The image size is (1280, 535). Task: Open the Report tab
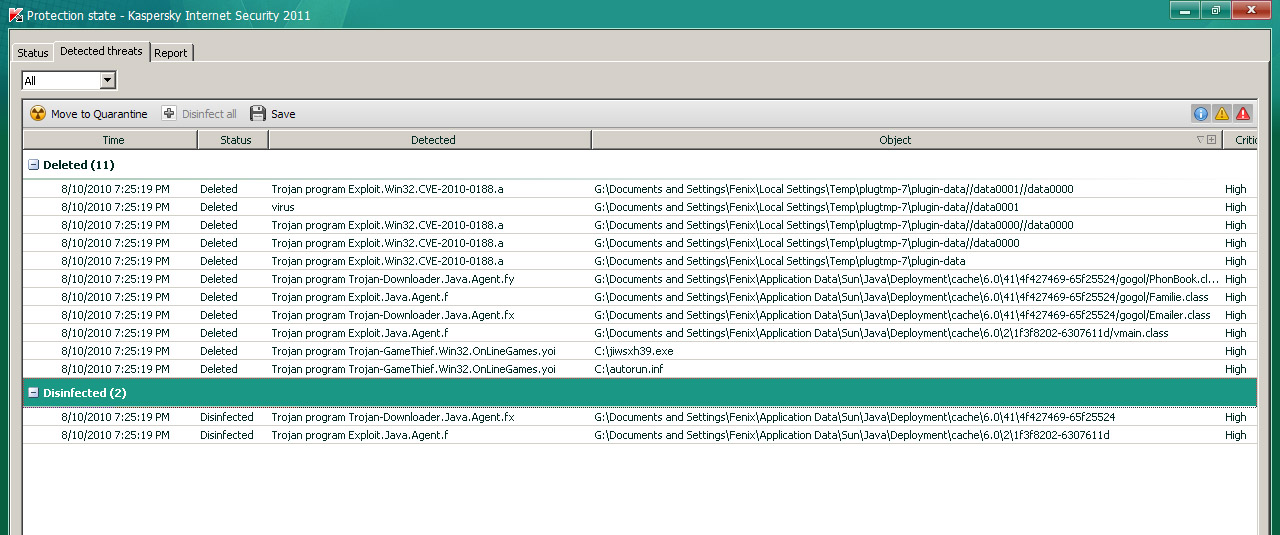(171, 53)
